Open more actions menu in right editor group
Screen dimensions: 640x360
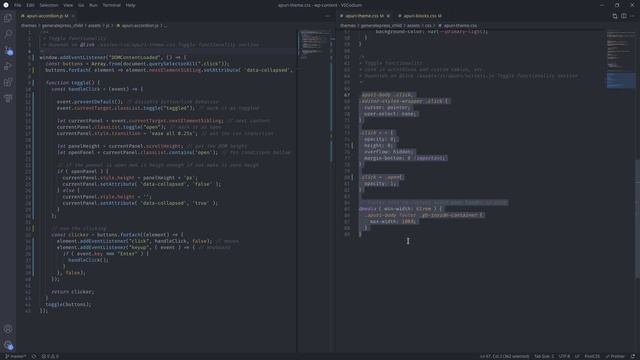(632, 16)
